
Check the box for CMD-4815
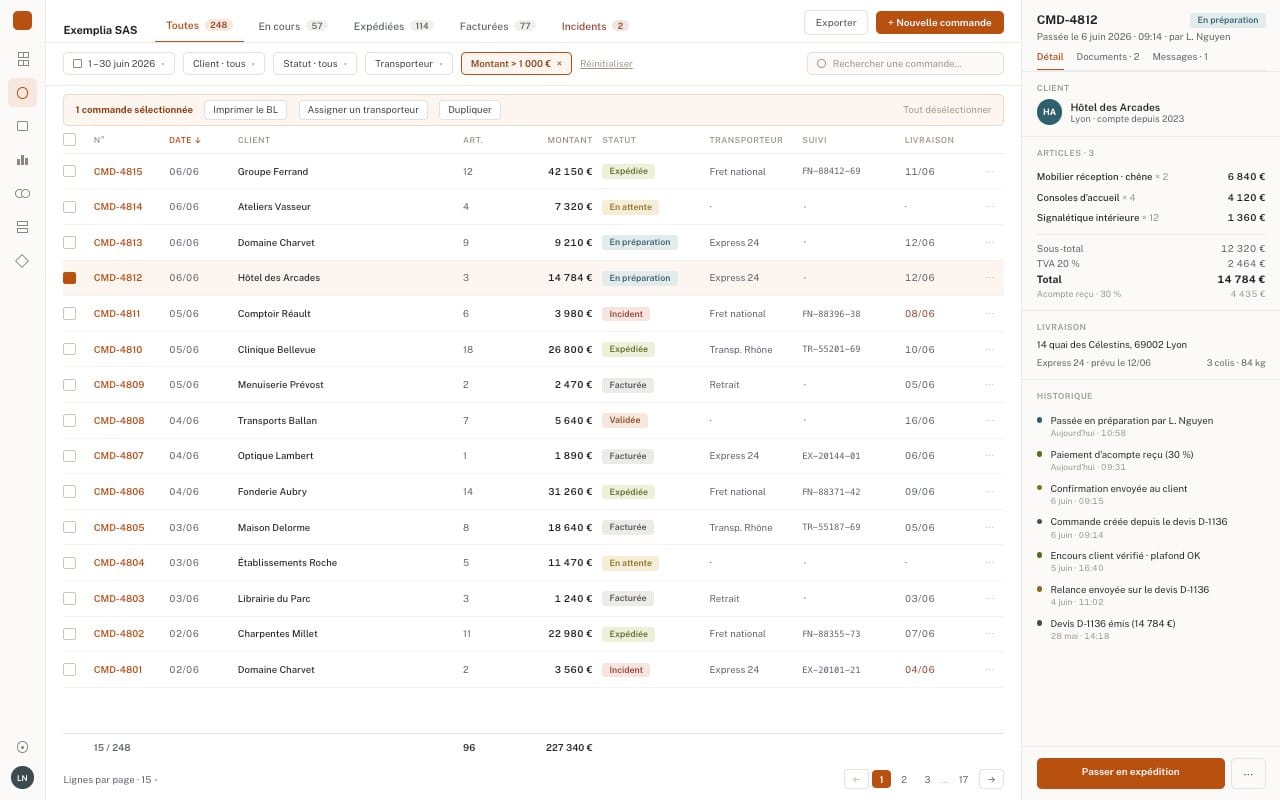click(x=69, y=172)
